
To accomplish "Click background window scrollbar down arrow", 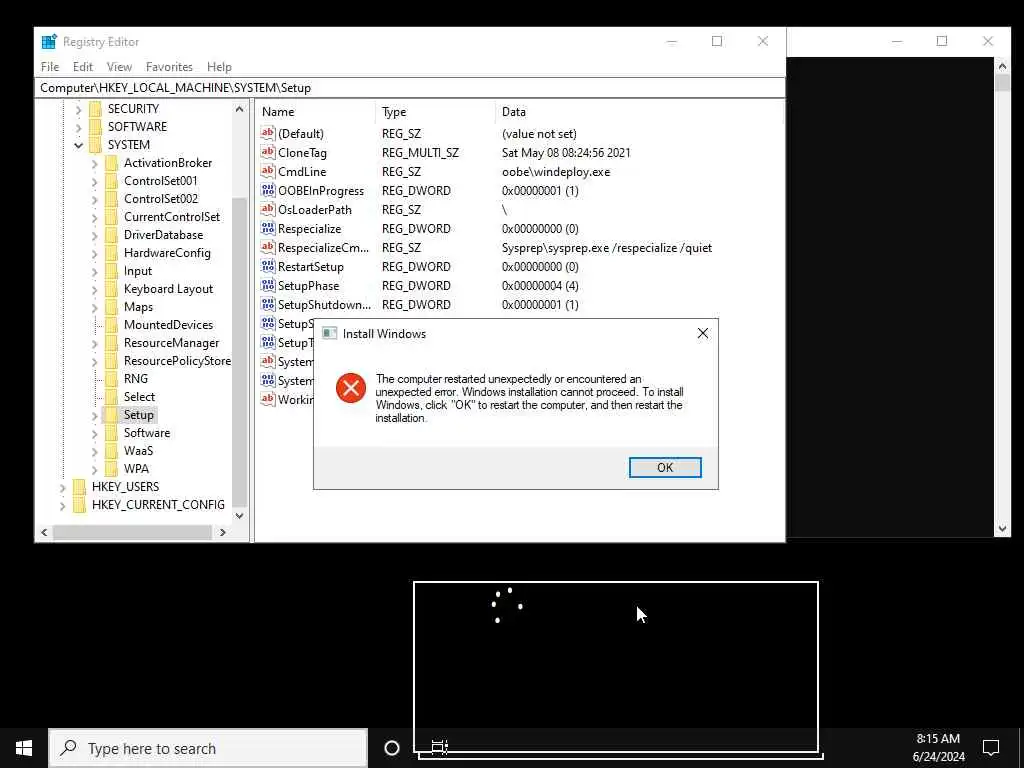I will (x=1002, y=529).
